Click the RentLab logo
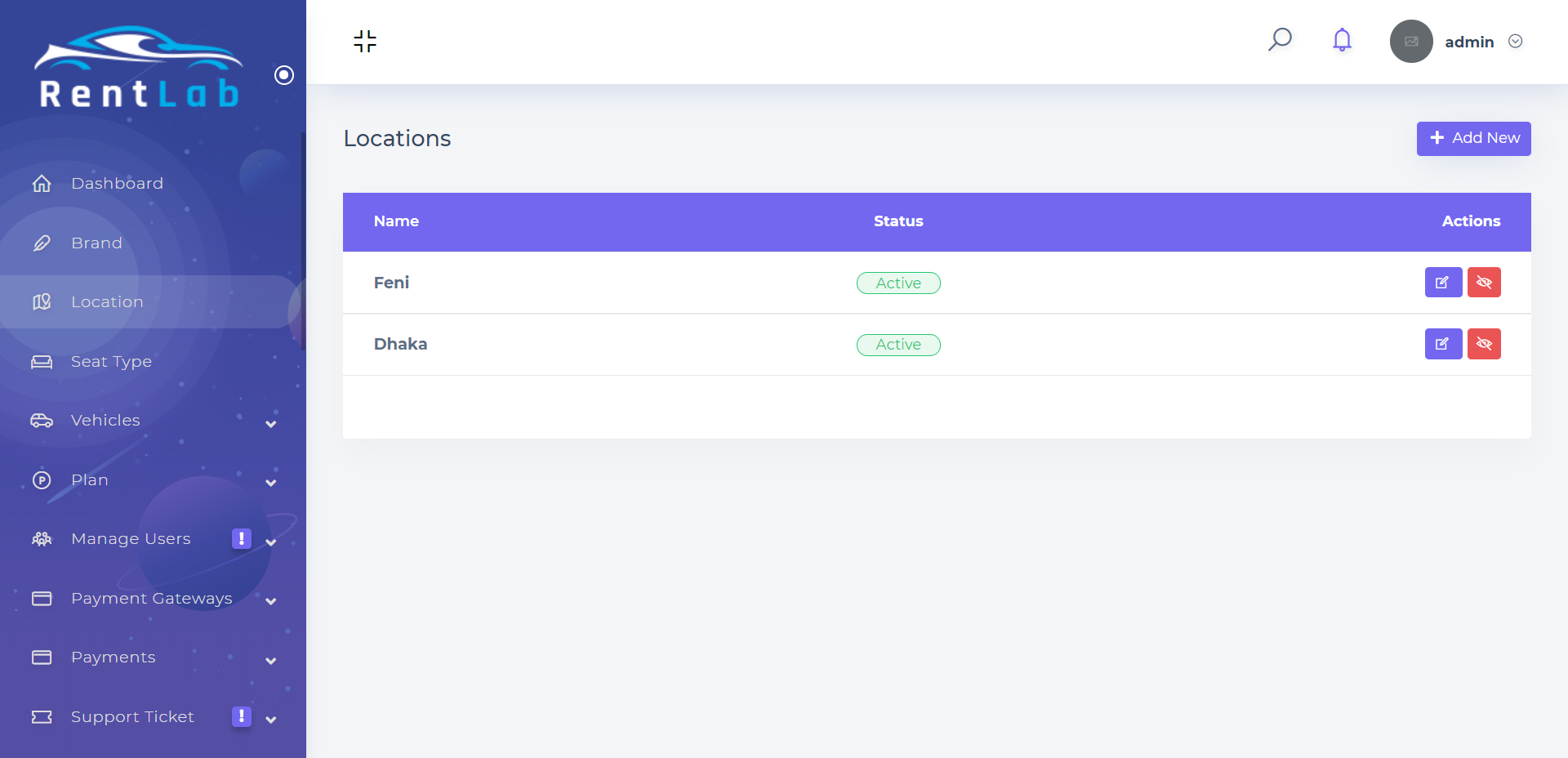Image resolution: width=1568 pixels, height=758 pixels. pyautogui.click(x=139, y=69)
